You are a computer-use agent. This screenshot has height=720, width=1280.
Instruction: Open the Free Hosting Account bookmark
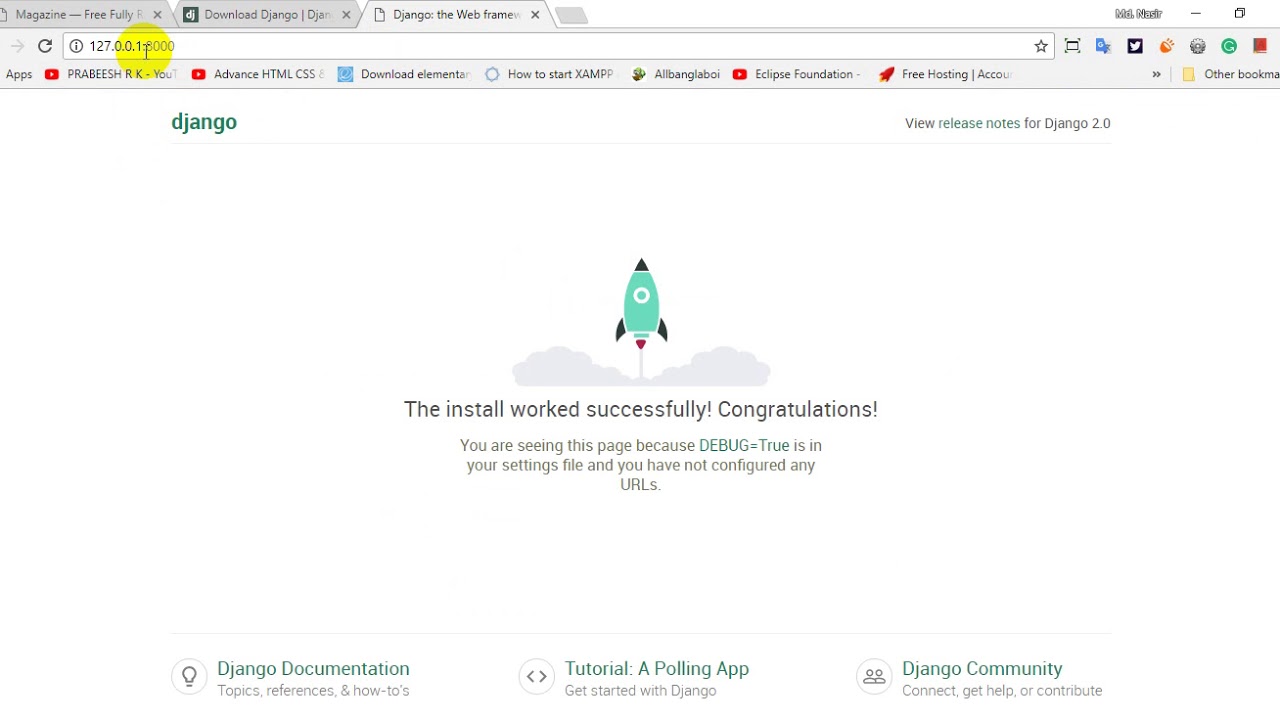coord(946,74)
